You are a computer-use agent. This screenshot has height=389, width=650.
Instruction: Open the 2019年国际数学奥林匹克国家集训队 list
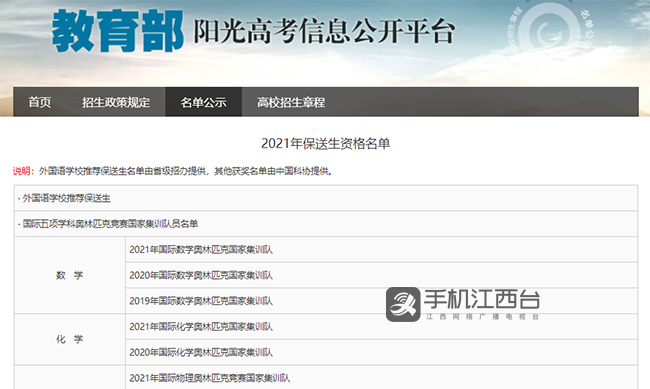(201, 301)
